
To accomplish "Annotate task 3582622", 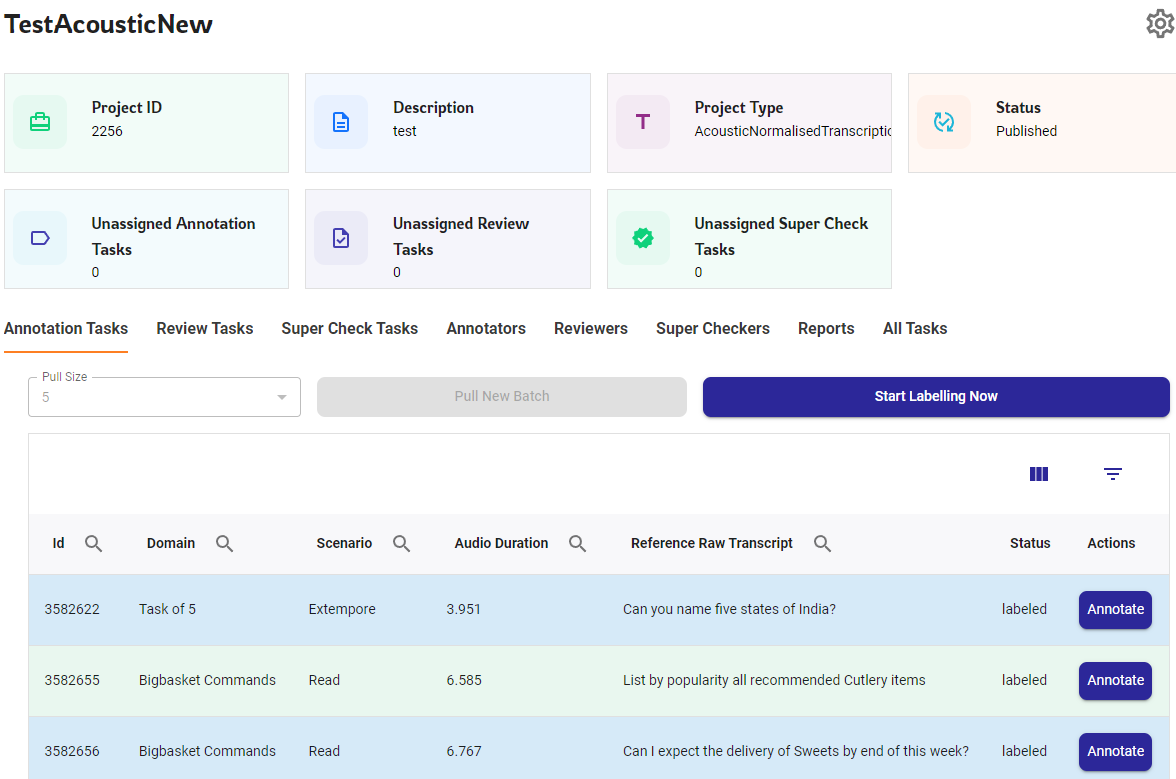I will [1115, 610].
